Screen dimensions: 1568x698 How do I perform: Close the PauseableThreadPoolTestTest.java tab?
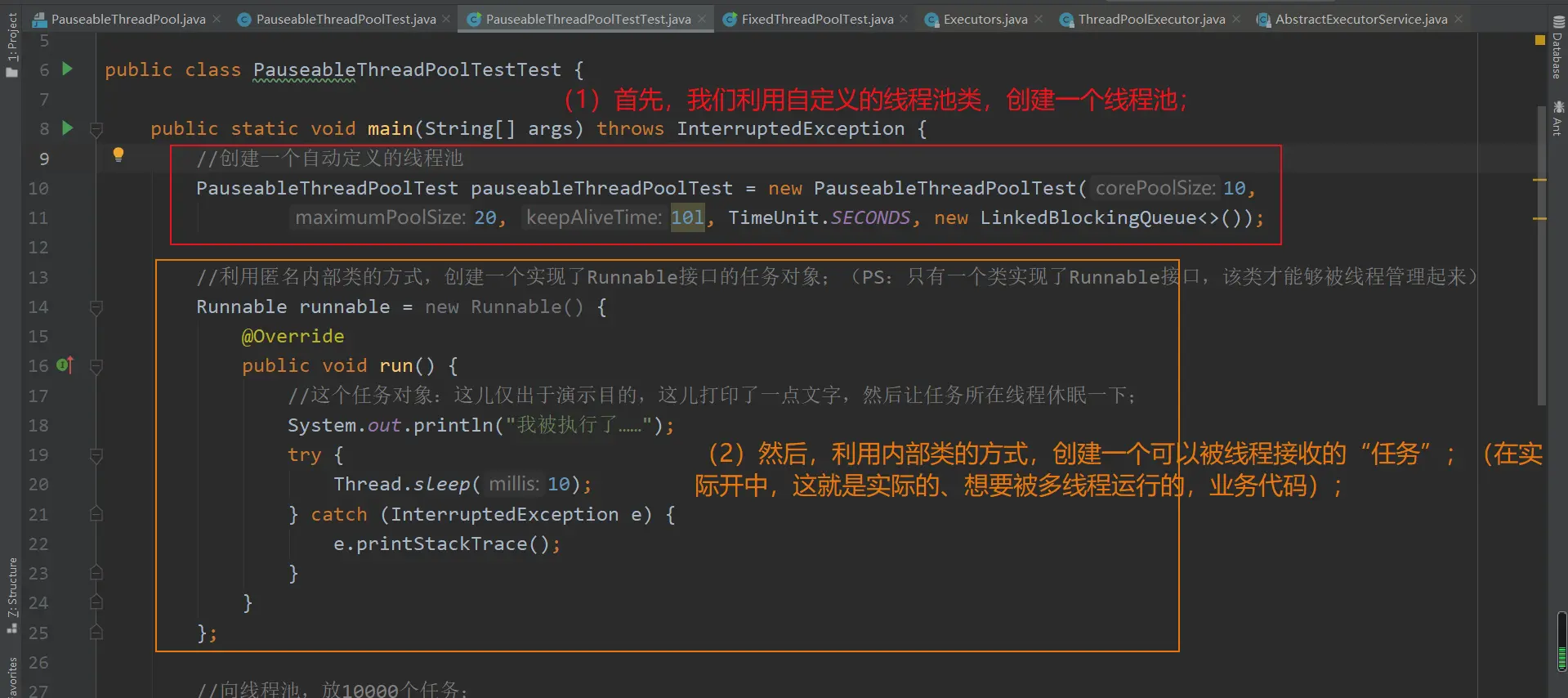pyautogui.click(x=702, y=19)
